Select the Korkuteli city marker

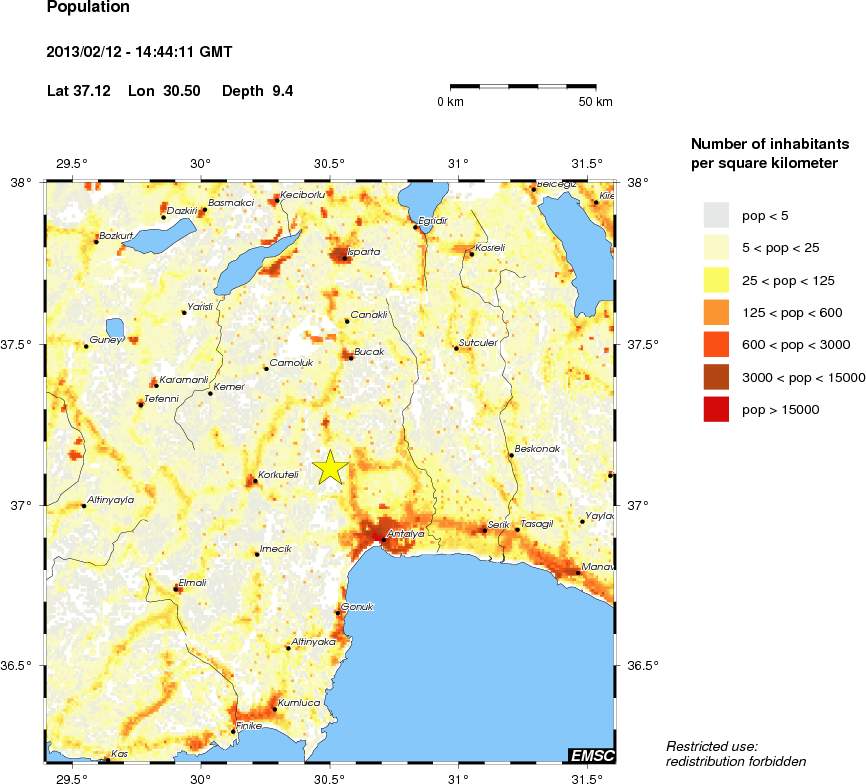click(255, 481)
